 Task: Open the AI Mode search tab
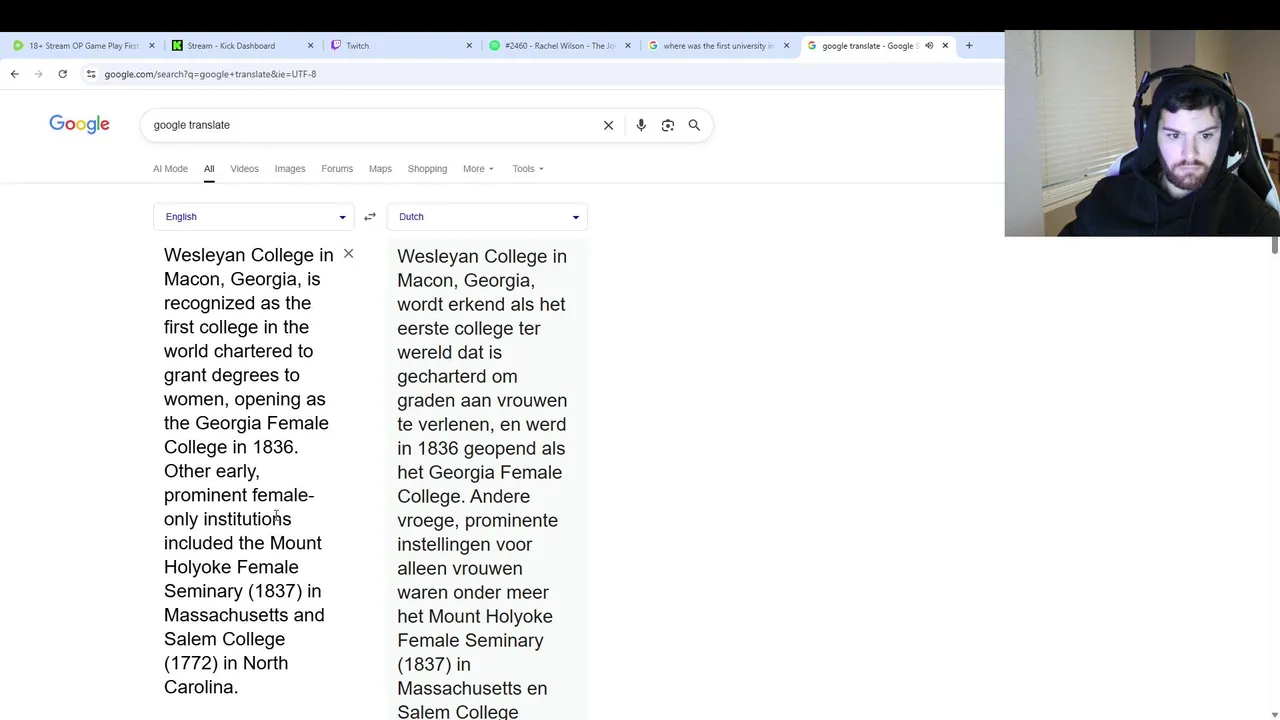170,169
